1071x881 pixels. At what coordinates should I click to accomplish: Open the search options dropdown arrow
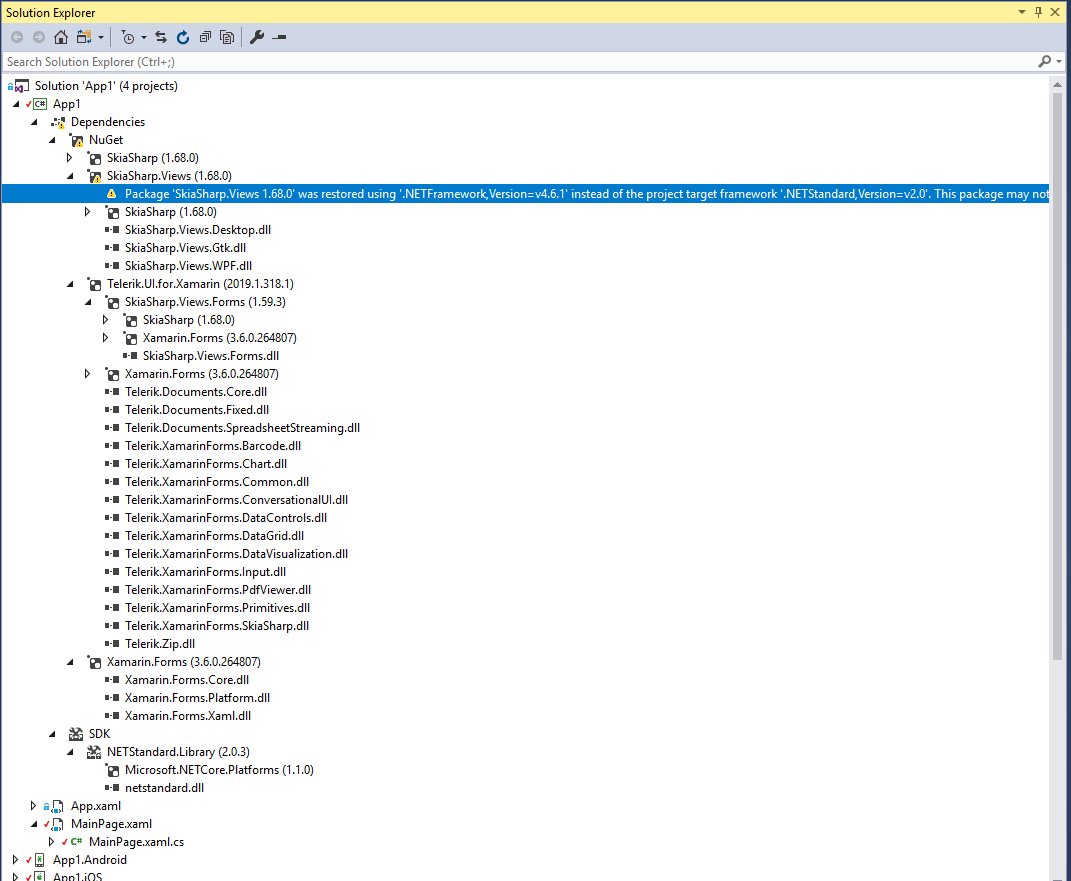(1059, 61)
